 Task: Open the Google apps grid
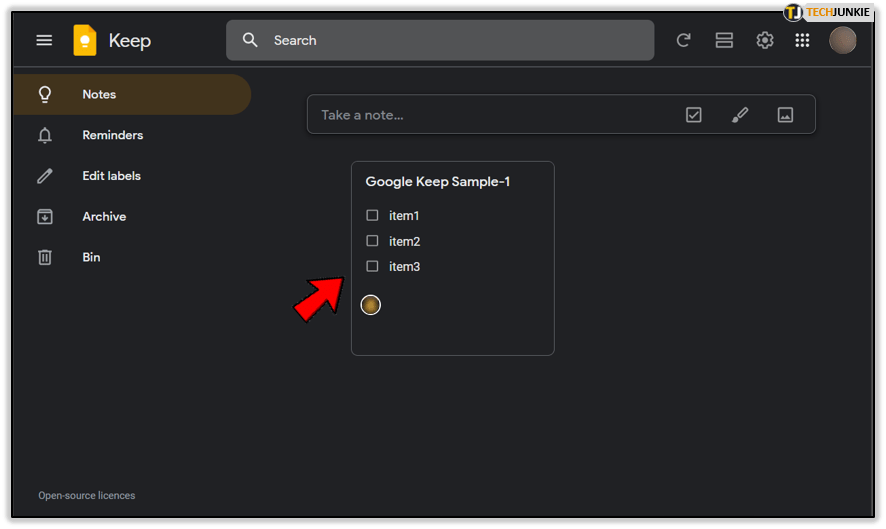click(x=802, y=40)
